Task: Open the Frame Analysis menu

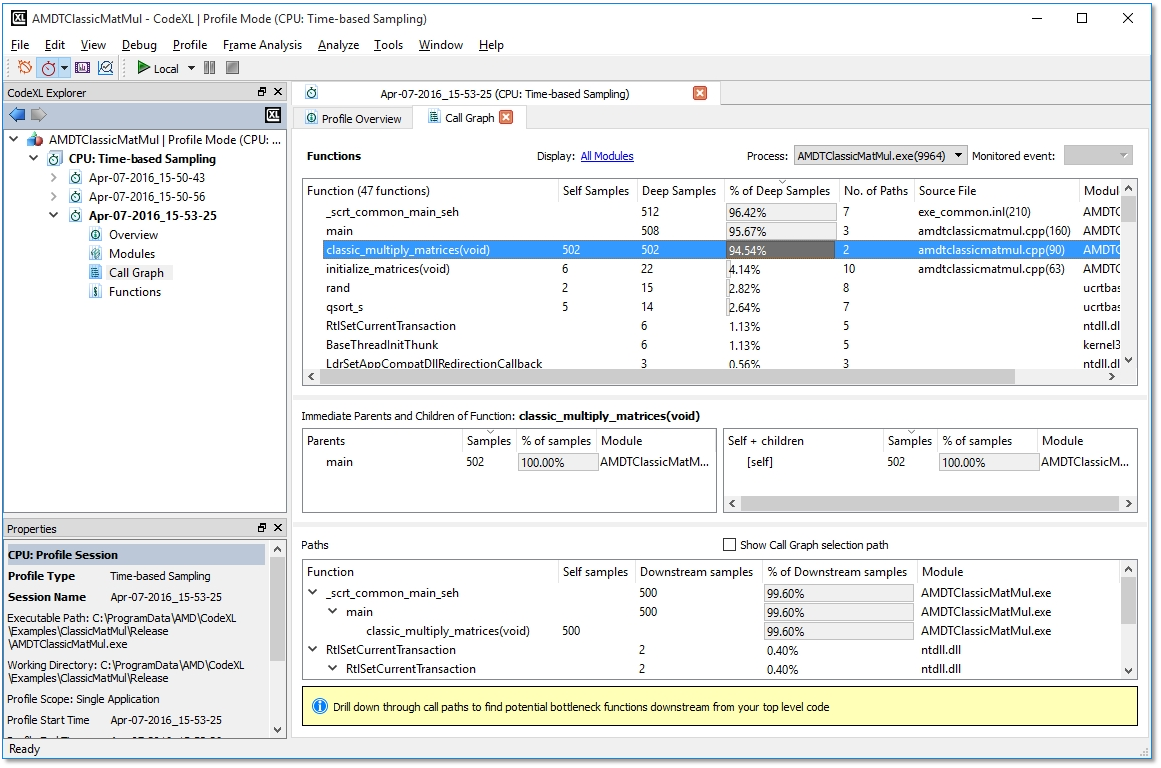Action: 262,44
